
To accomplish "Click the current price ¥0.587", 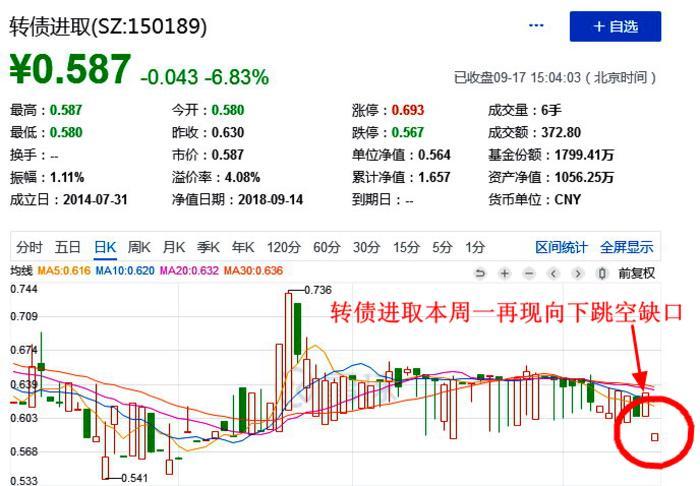I will (71, 69).
